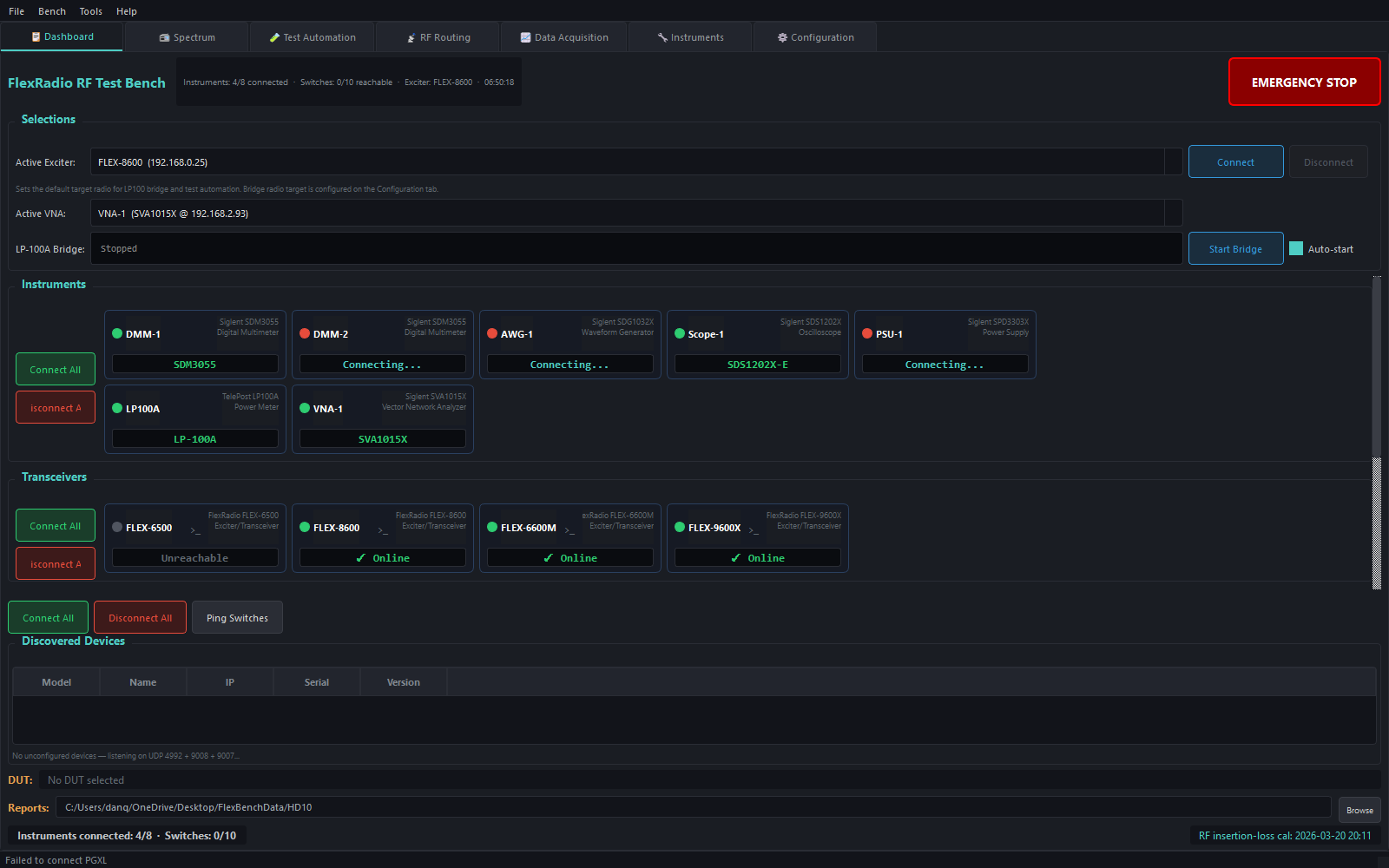This screenshot has width=1389, height=868.
Task: Click the IP column header
Action: click(230, 682)
